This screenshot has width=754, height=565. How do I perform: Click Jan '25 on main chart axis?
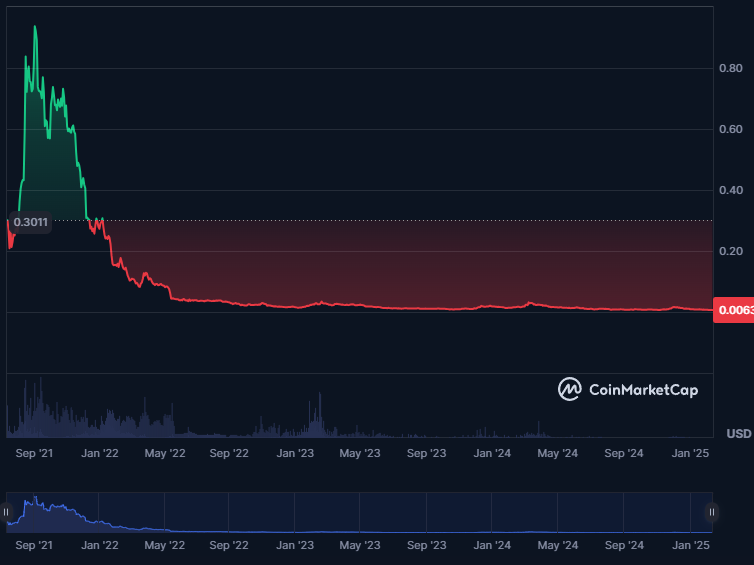coord(690,453)
